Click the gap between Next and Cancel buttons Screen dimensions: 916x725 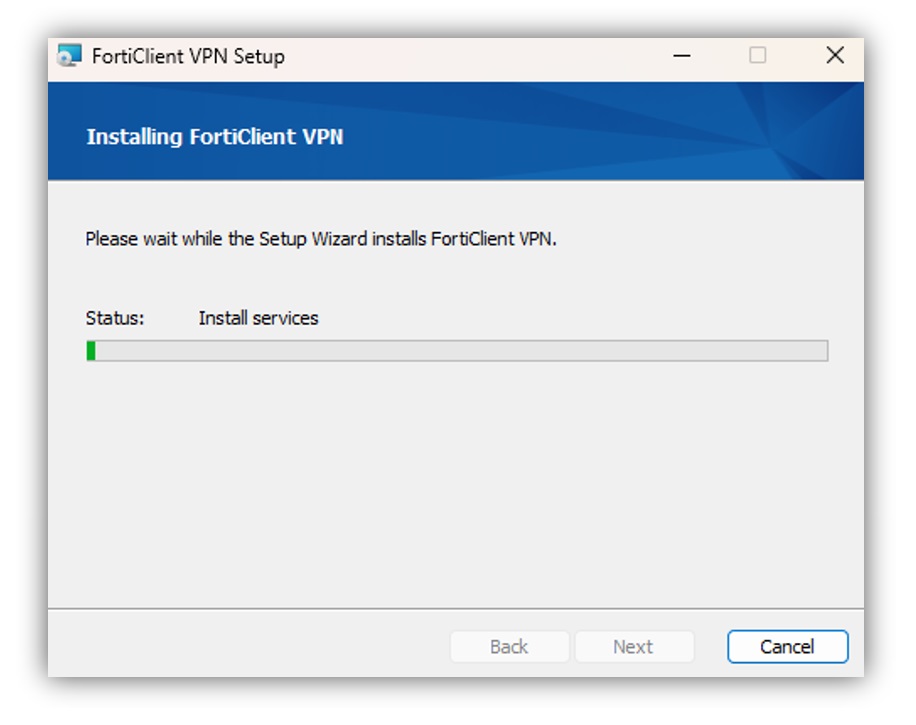coord(711,647)
